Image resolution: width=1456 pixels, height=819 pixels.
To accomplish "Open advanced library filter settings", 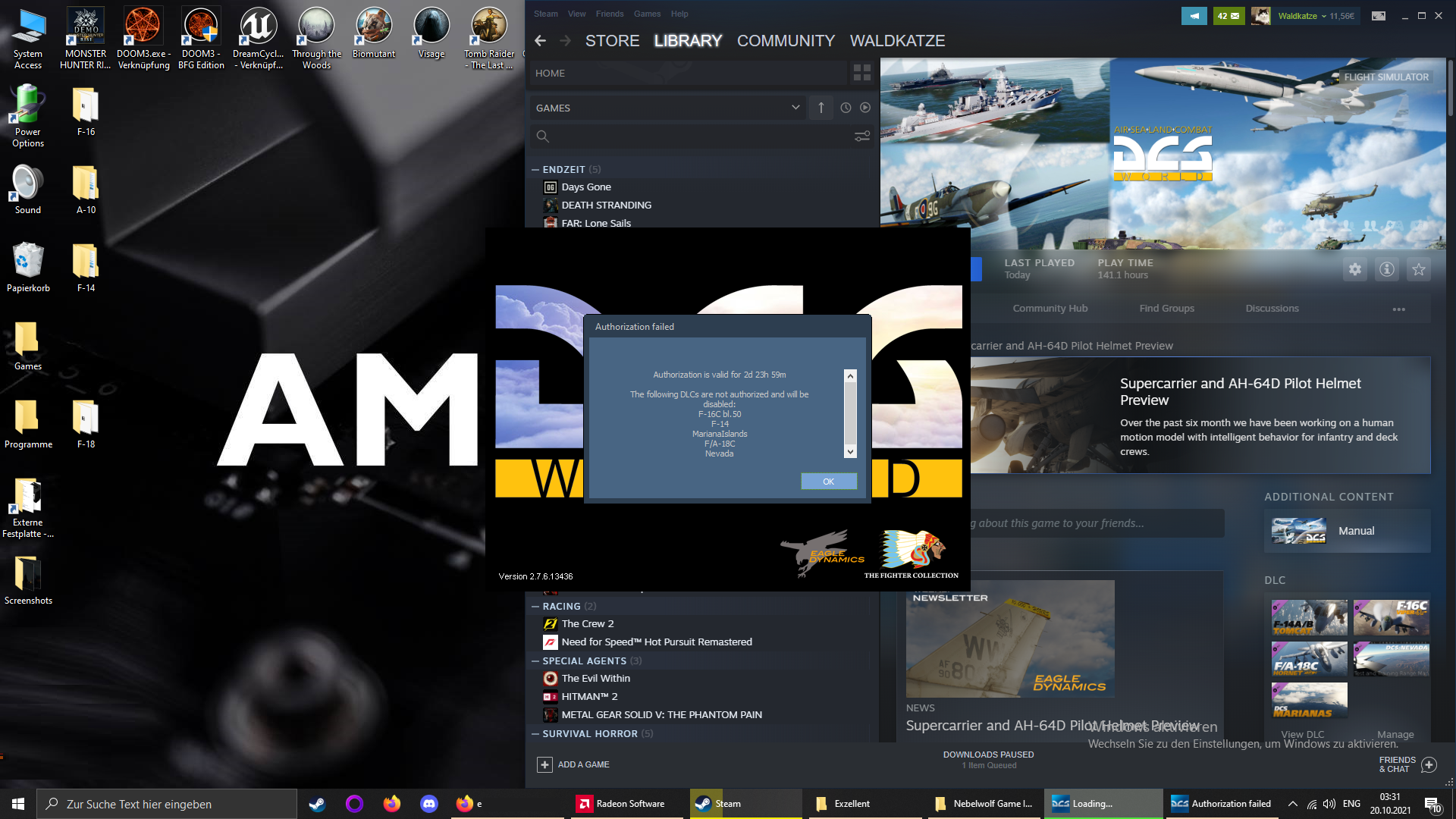I will 862,136.
